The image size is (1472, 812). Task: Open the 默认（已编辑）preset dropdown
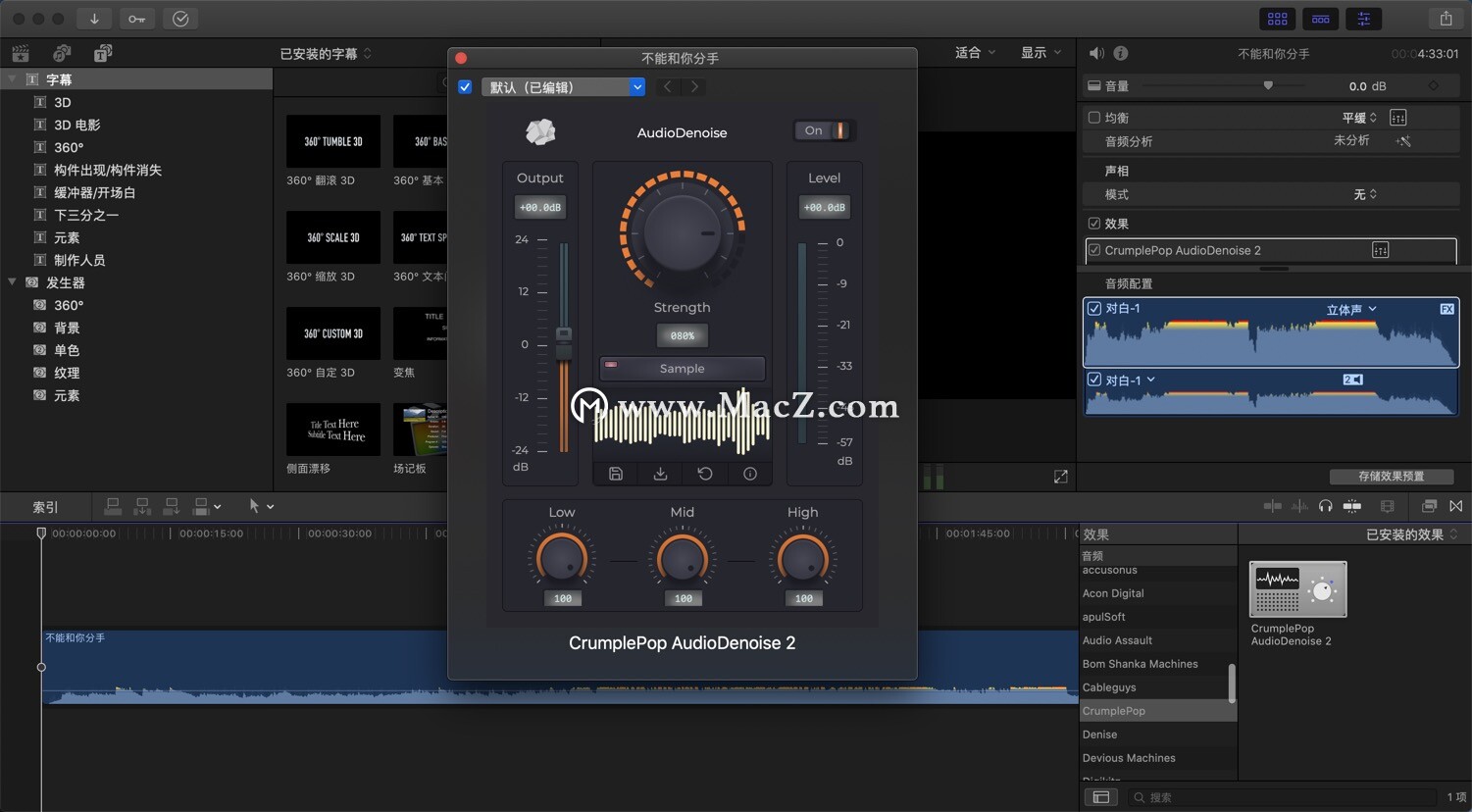(x=563, y=87)
